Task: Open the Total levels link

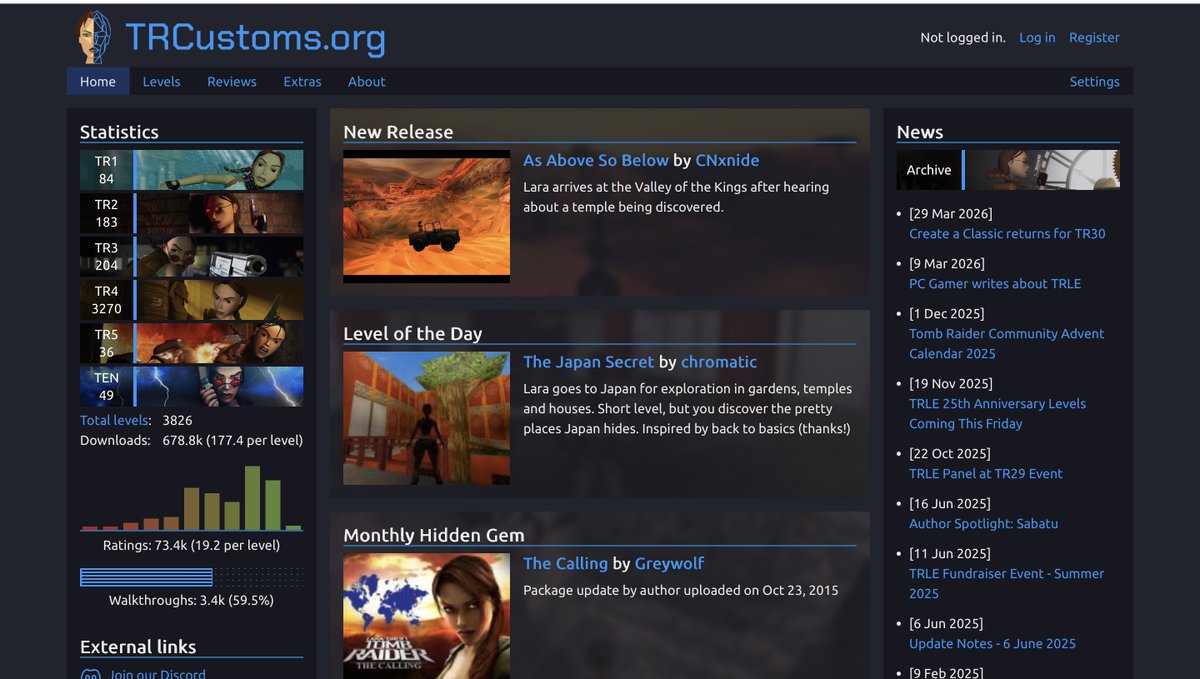Action: pyautogui.click(x=115, y=421)
